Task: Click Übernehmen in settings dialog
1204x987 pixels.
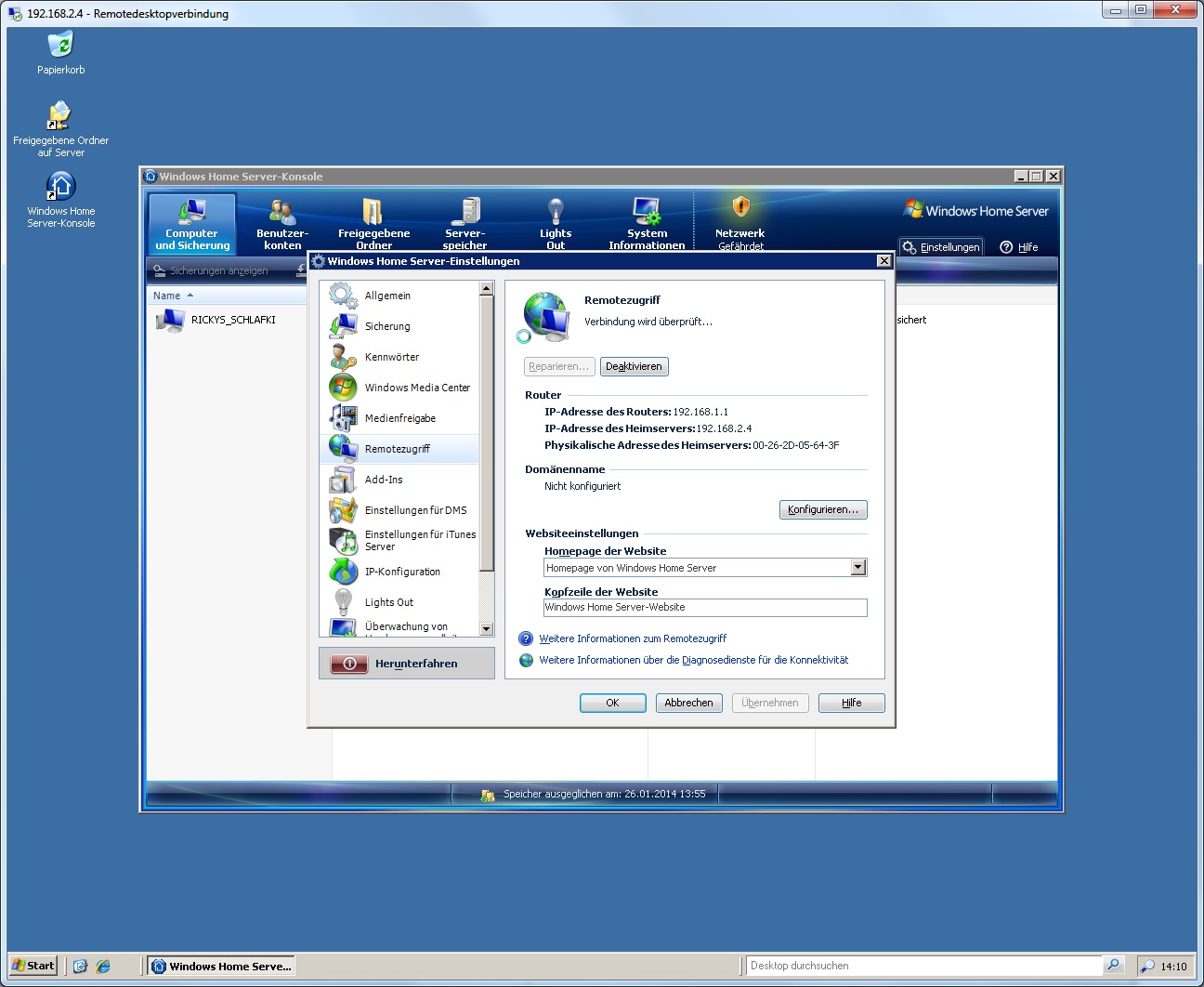Action: 770,703
